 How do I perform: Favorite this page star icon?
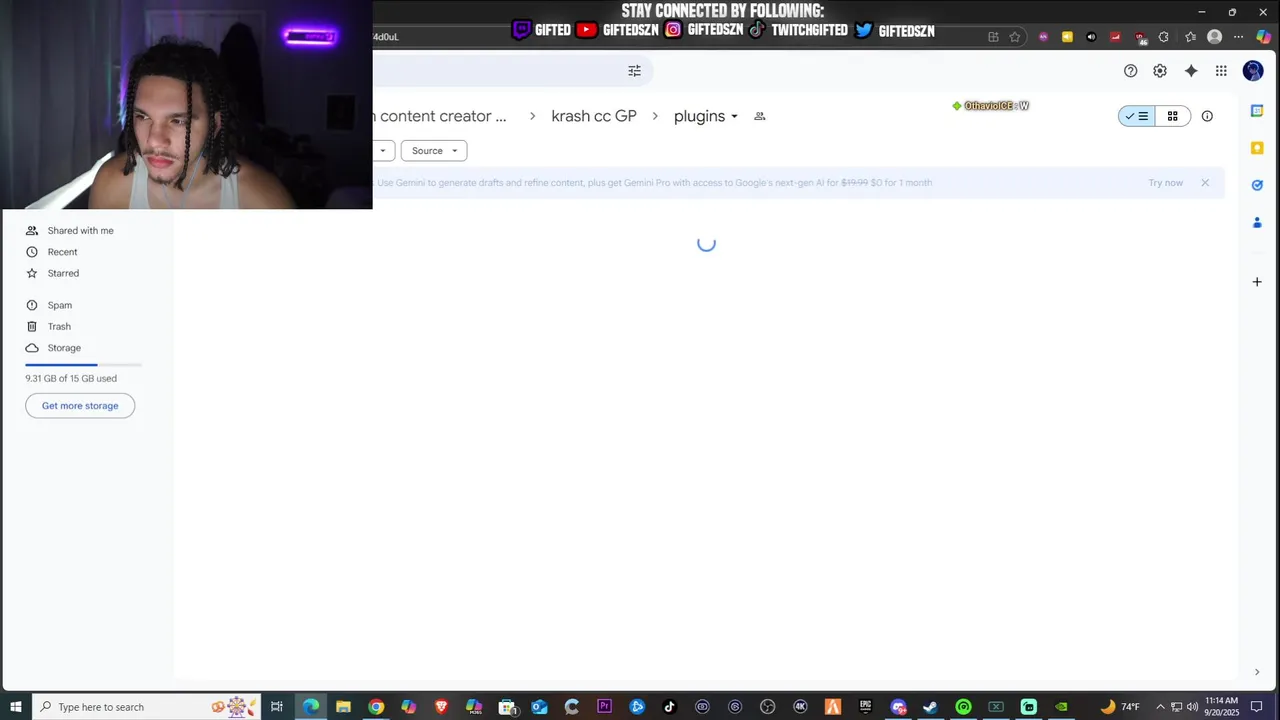[1015, 37]
